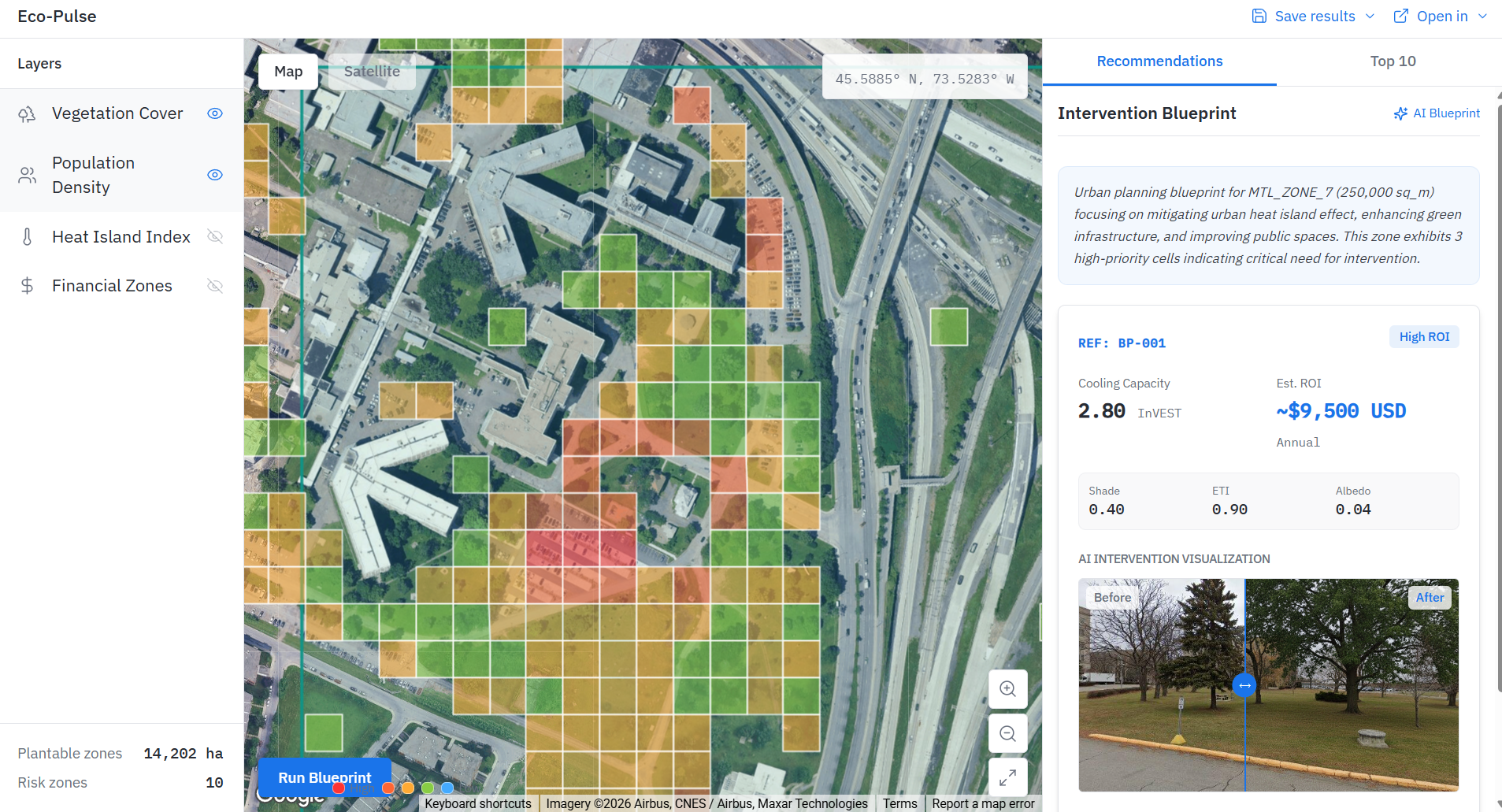Click the REF: BP-001 reference text
The width and height of the screenshot is (1502, 812).
pyautogui.click(x=1122, y=343)
